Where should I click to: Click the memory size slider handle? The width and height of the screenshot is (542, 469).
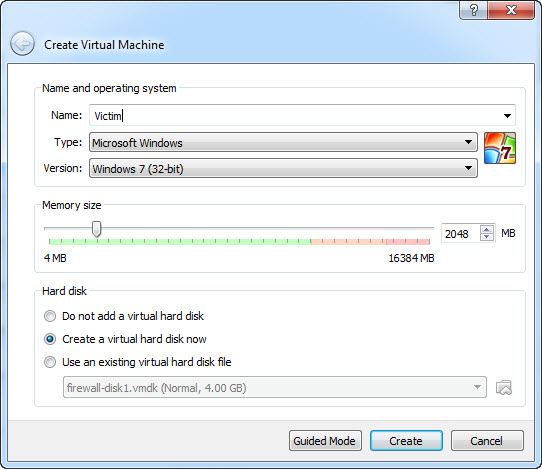coord(97,229)
